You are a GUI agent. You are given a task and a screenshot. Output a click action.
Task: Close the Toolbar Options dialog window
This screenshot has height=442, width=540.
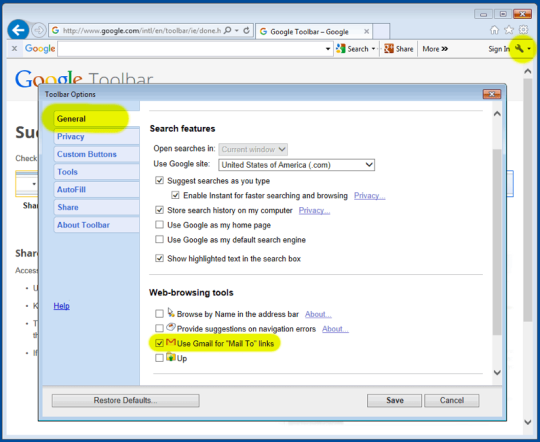coord(492,94)
